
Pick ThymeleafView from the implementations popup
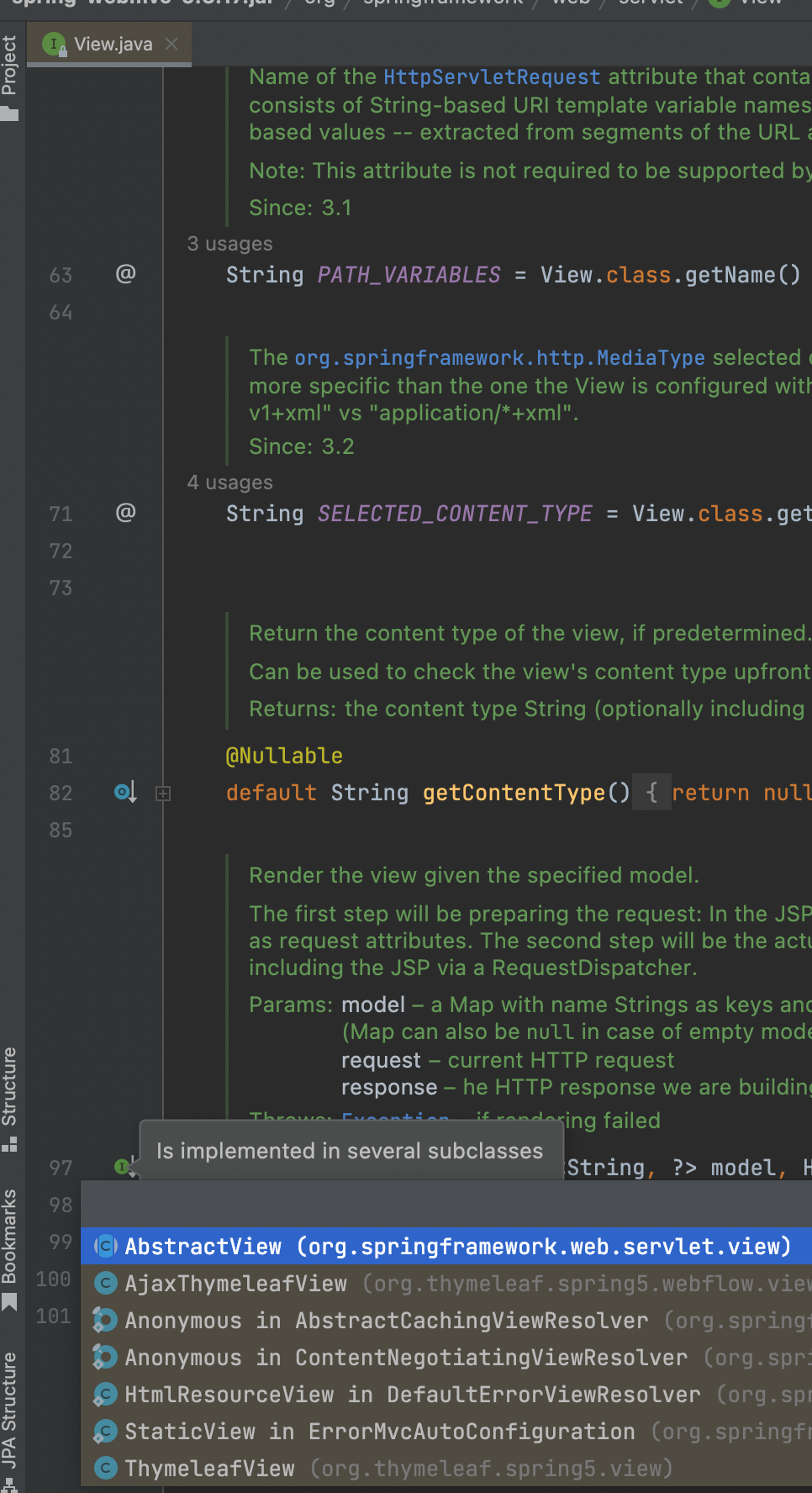tap(210, 1469)
